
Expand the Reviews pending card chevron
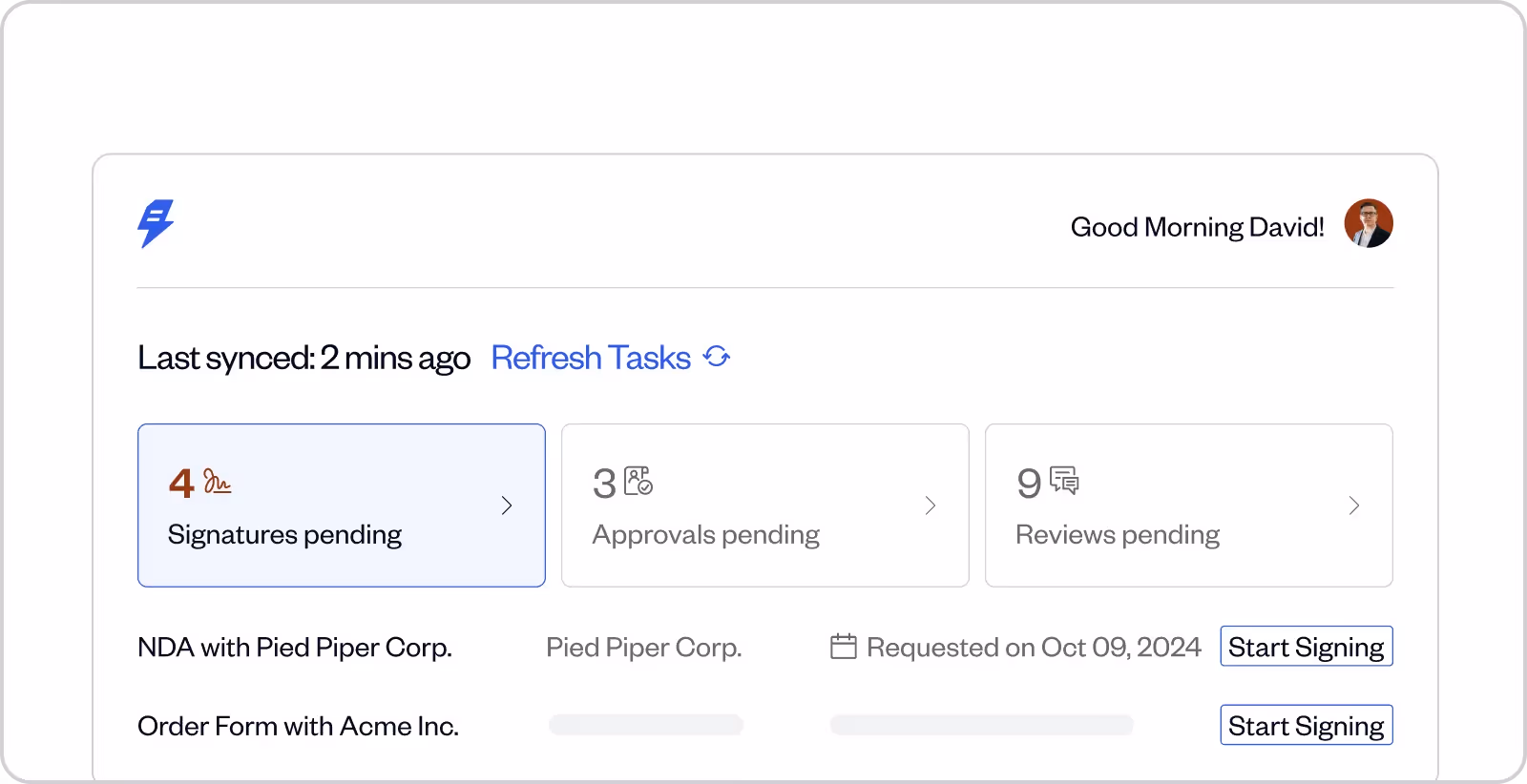click(x=1354, y=505)
